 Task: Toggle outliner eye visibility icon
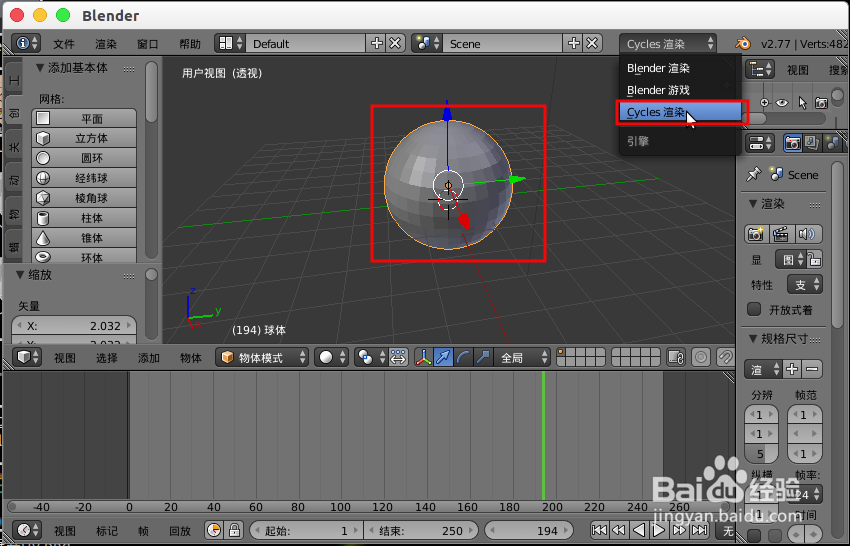tap(782, 102)
